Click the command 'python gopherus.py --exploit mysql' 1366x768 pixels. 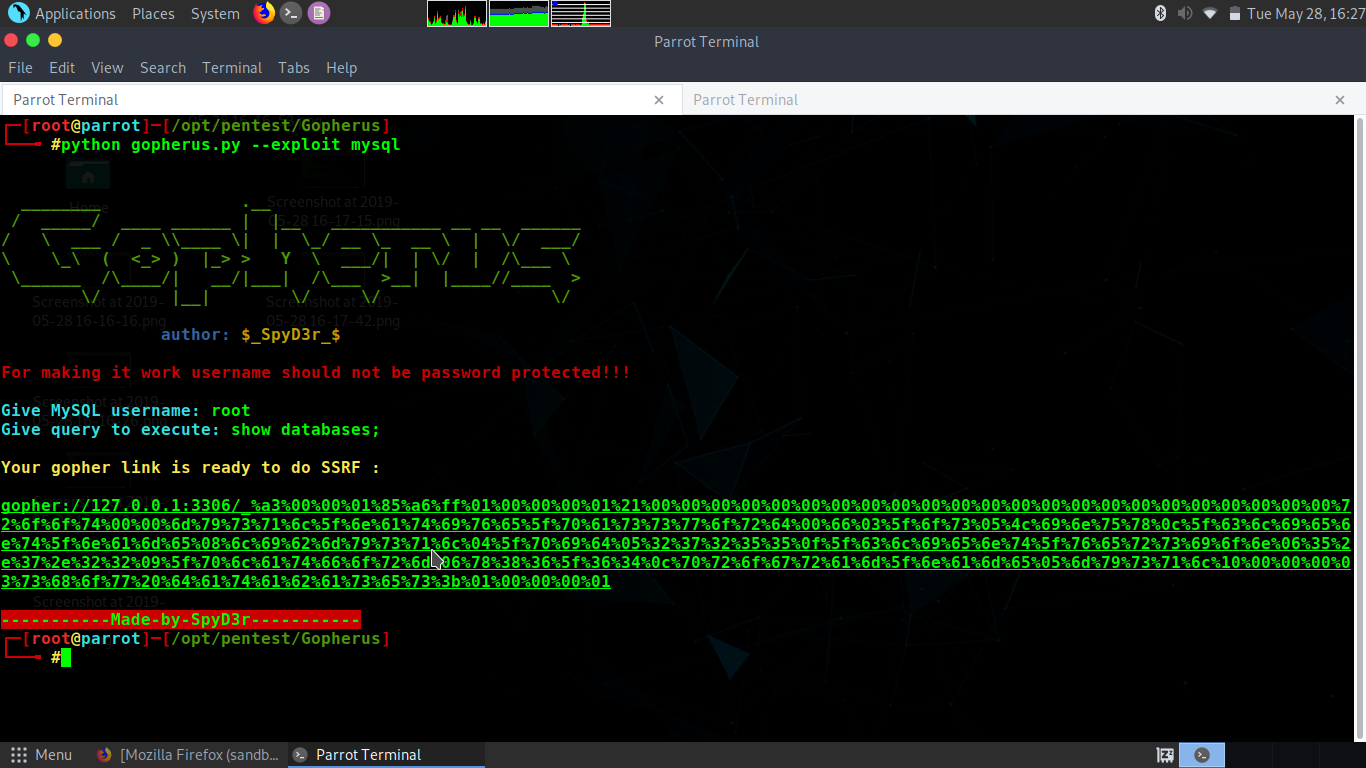[230, 145]
